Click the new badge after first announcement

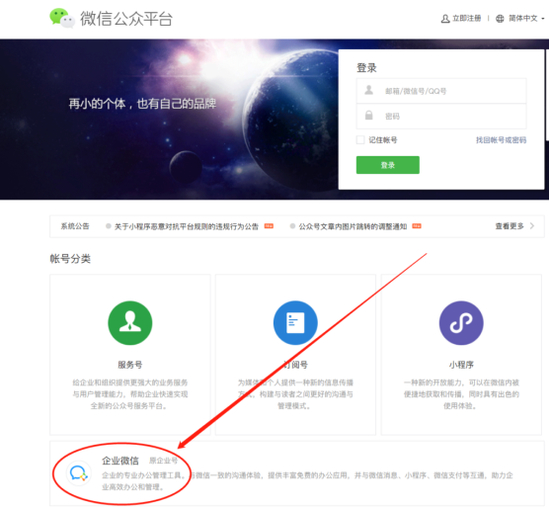pos(269,226)
